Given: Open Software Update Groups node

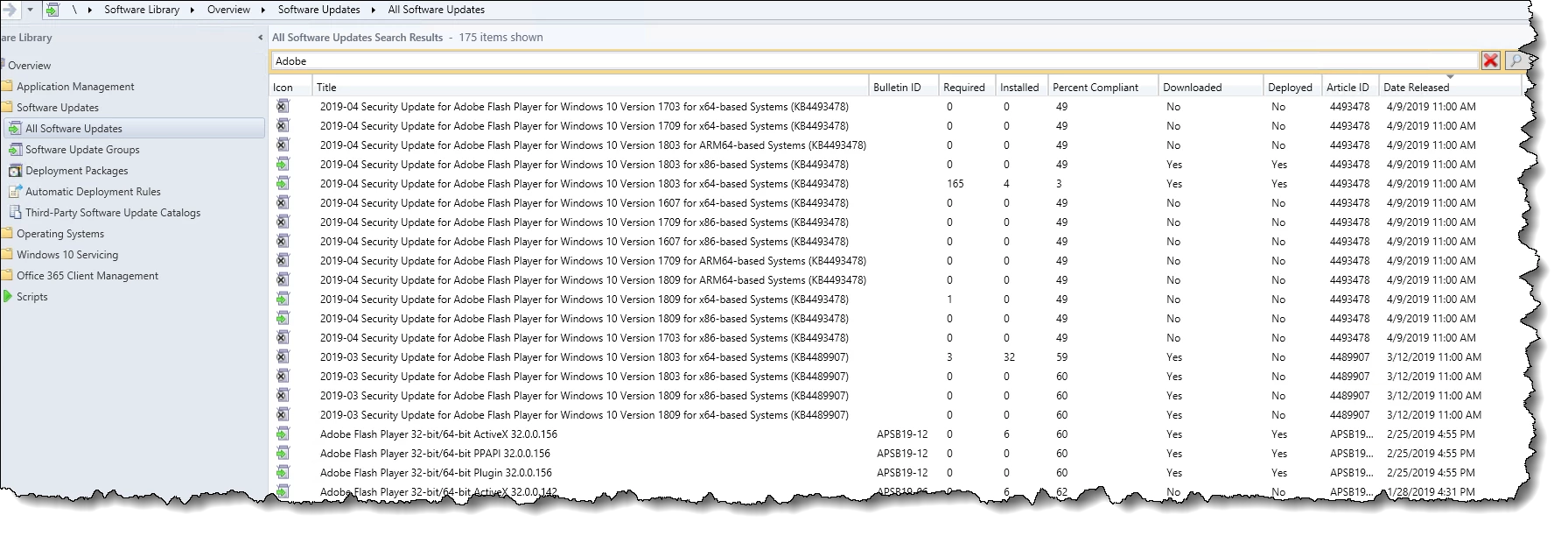Looking at the screenshot, I should [82, 150].
